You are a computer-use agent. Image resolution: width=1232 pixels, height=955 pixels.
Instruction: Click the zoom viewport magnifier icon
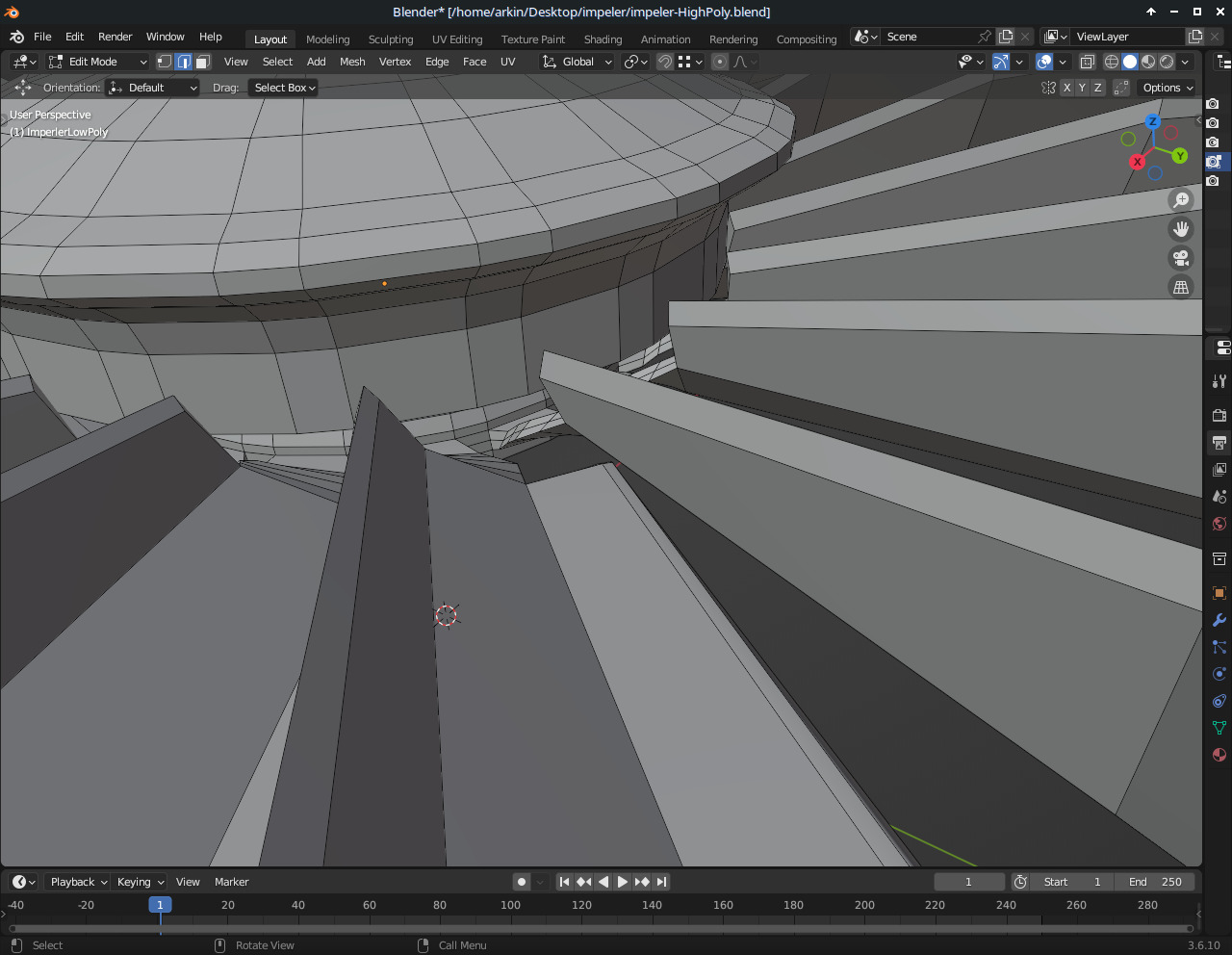pyautogui.click(x=1181, y=200)
